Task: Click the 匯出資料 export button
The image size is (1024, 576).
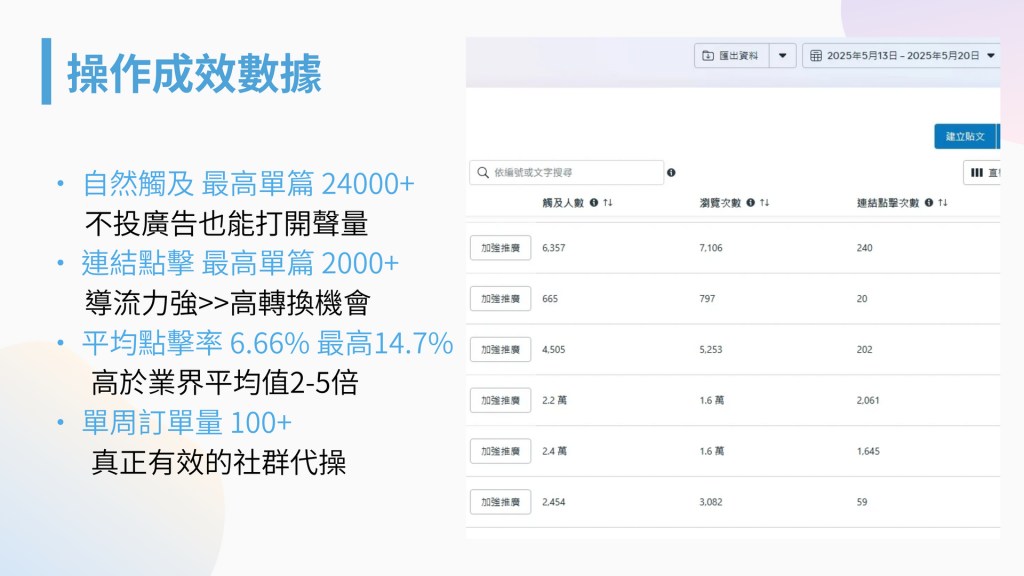Action: [731, 55]
